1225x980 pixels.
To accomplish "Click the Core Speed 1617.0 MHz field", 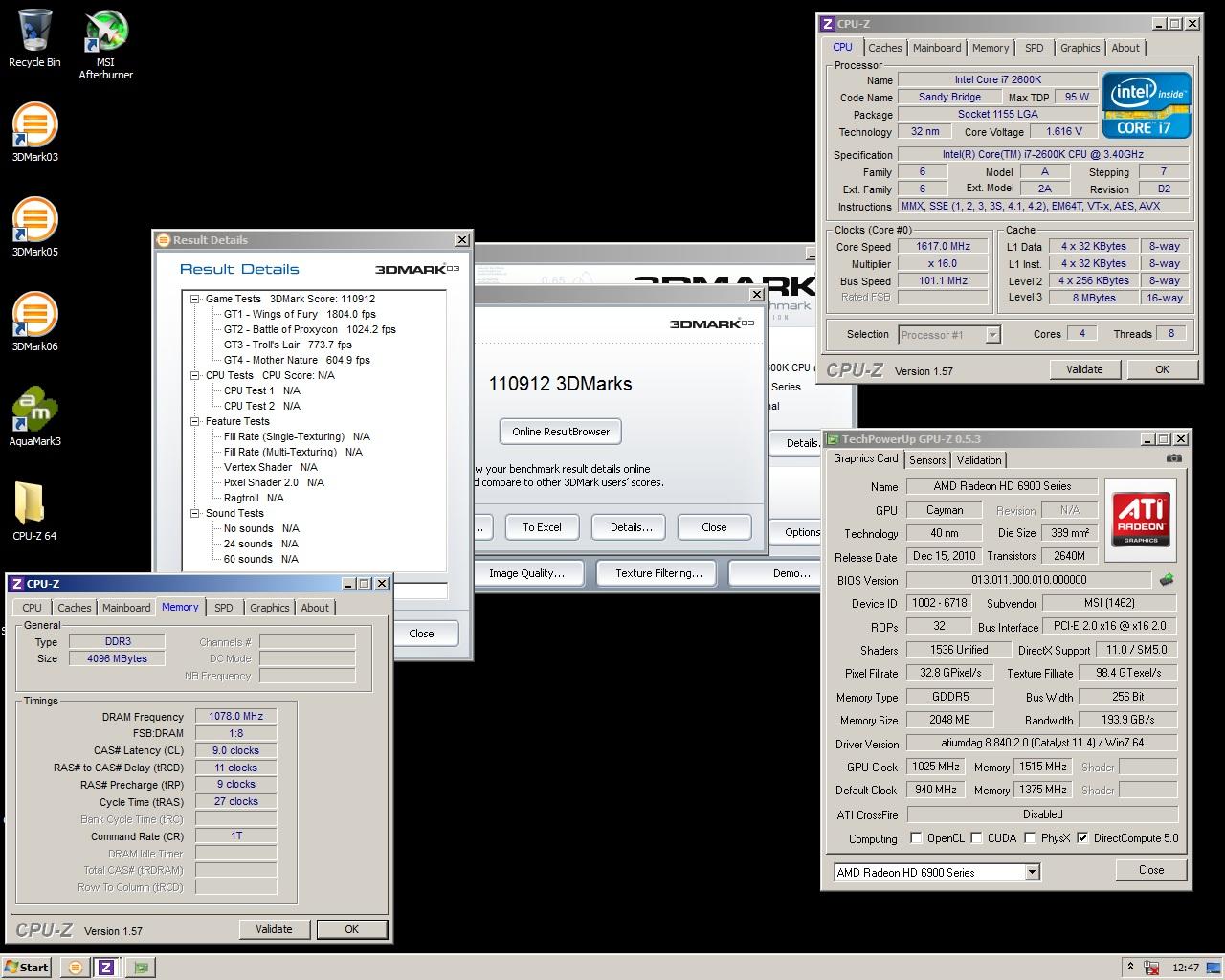I will pos(943,246).
